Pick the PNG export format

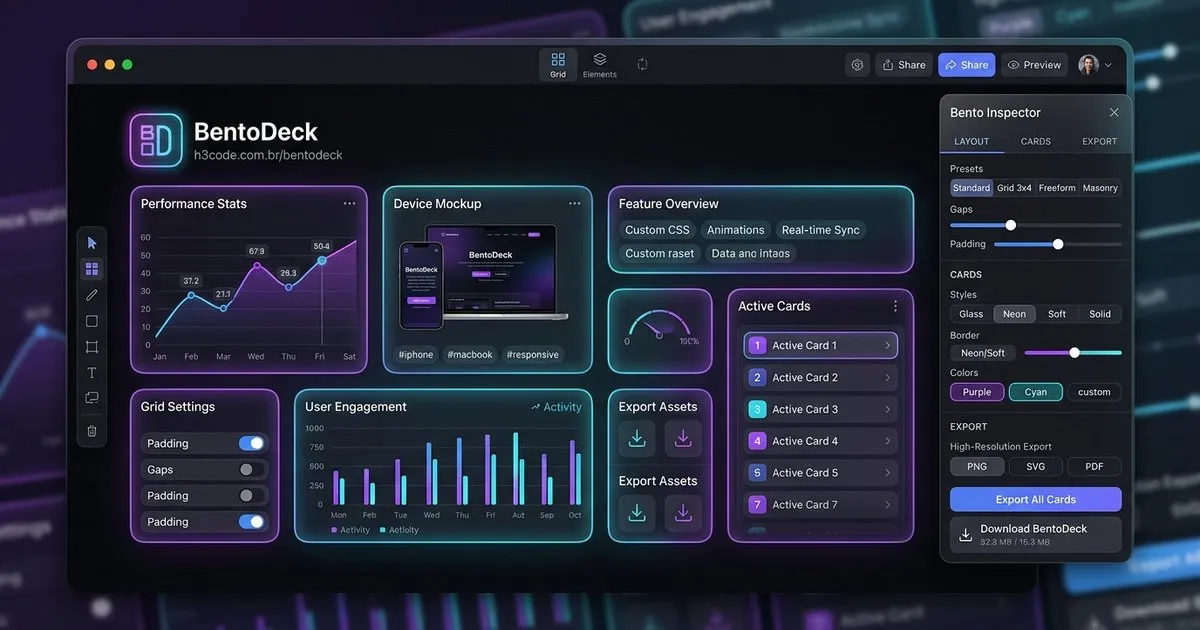coord(977,467)
